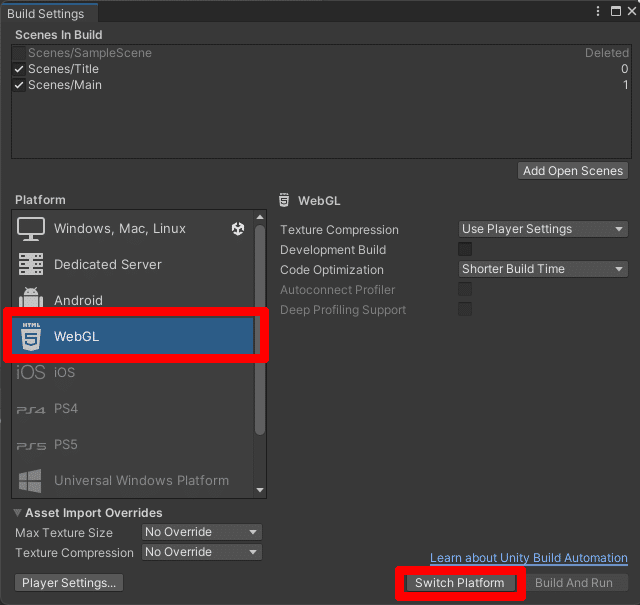The height and width of the screenshot is (605, 640).
Task: Collapse the Asset Import Overrides section
Action: point(18,512)
